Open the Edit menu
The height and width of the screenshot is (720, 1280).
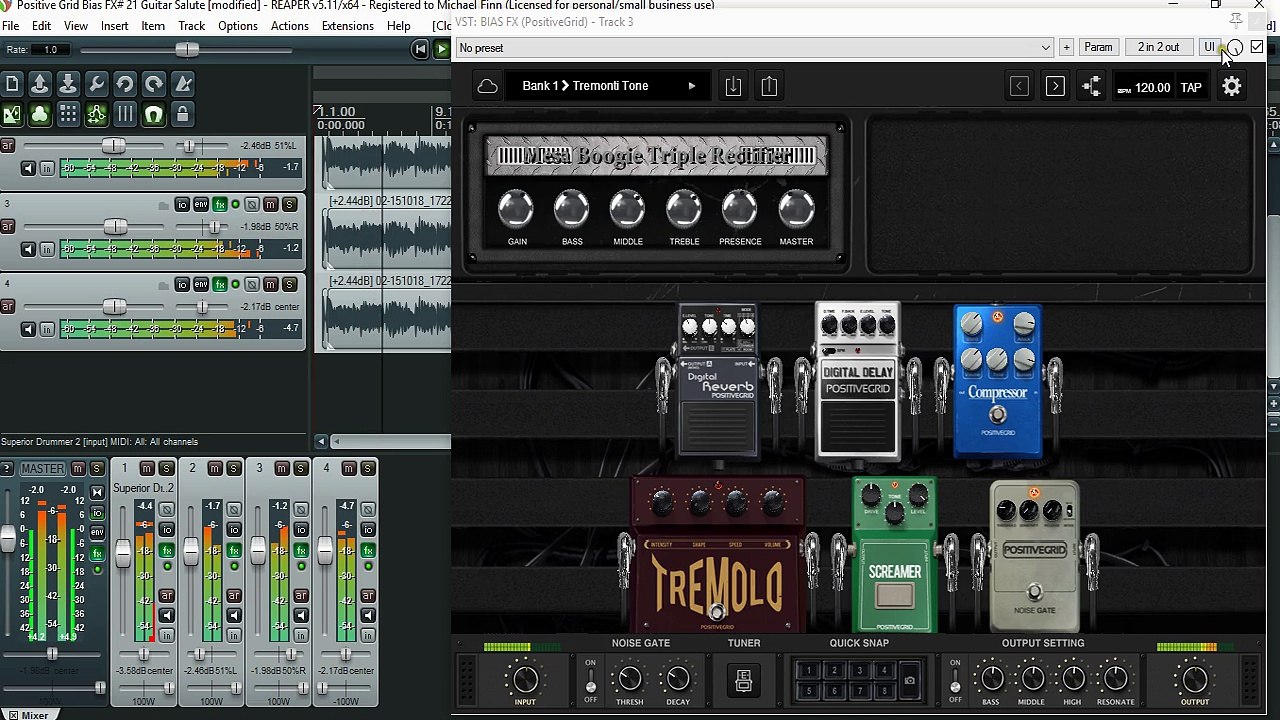(41, 26)
